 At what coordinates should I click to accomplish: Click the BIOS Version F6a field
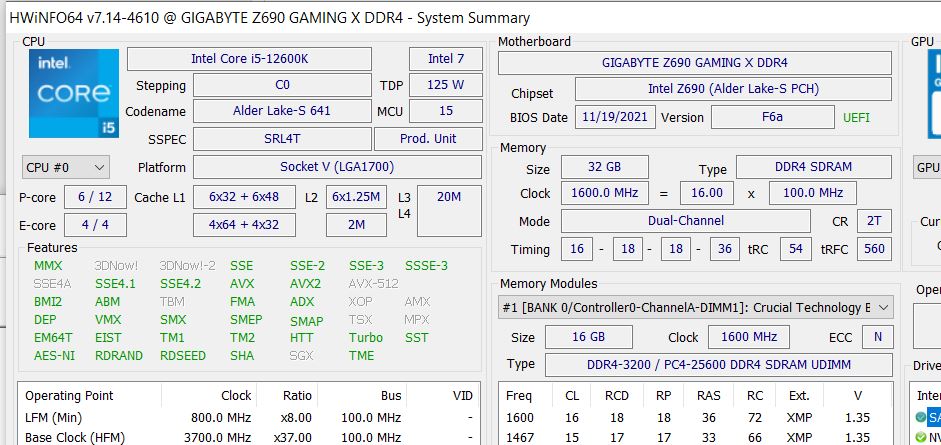pos(772,117)
